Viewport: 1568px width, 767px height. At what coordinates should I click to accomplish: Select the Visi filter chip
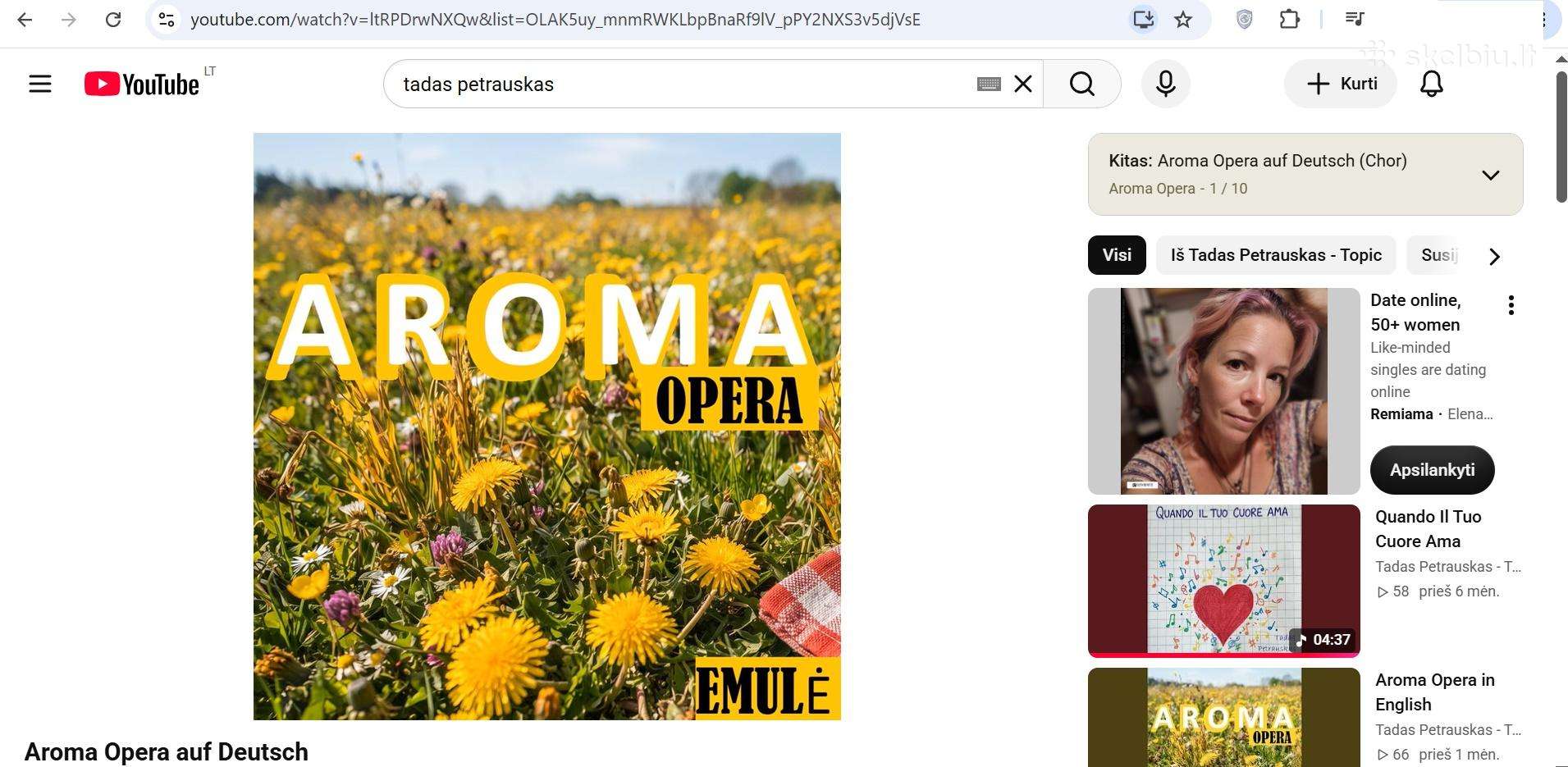click(1117, 255)
